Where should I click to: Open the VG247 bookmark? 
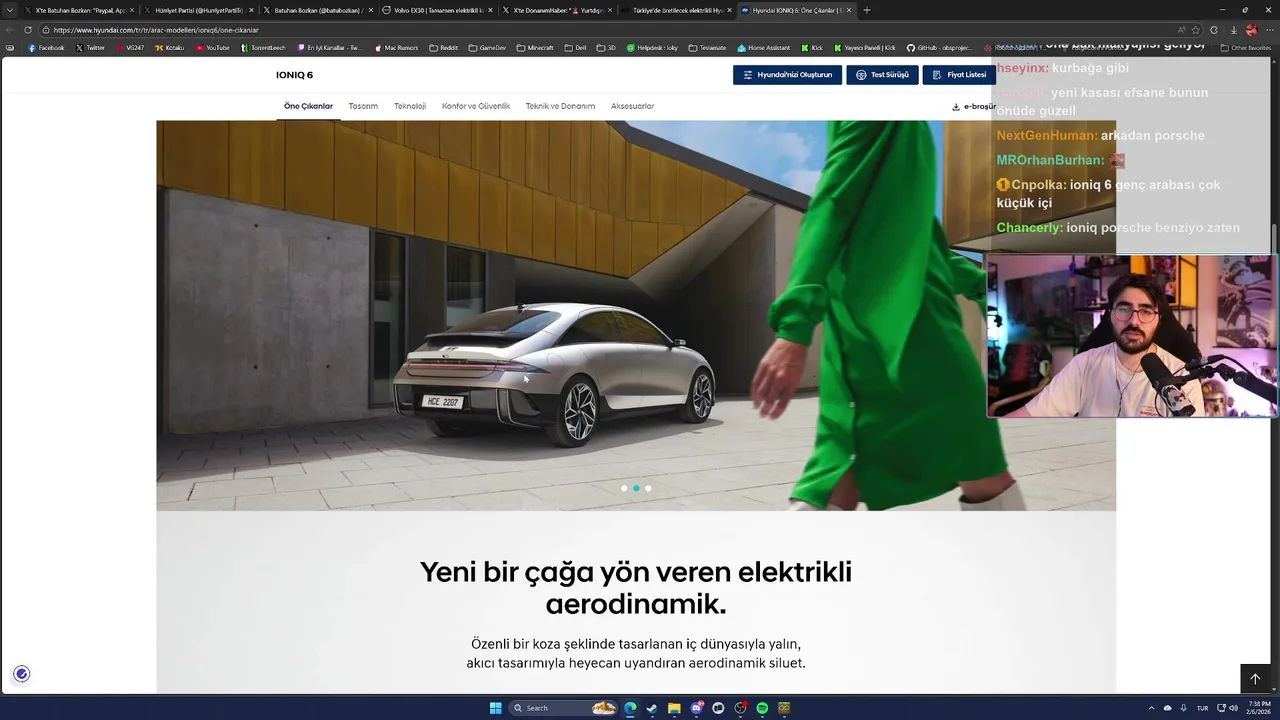click(x=130, y=47)
